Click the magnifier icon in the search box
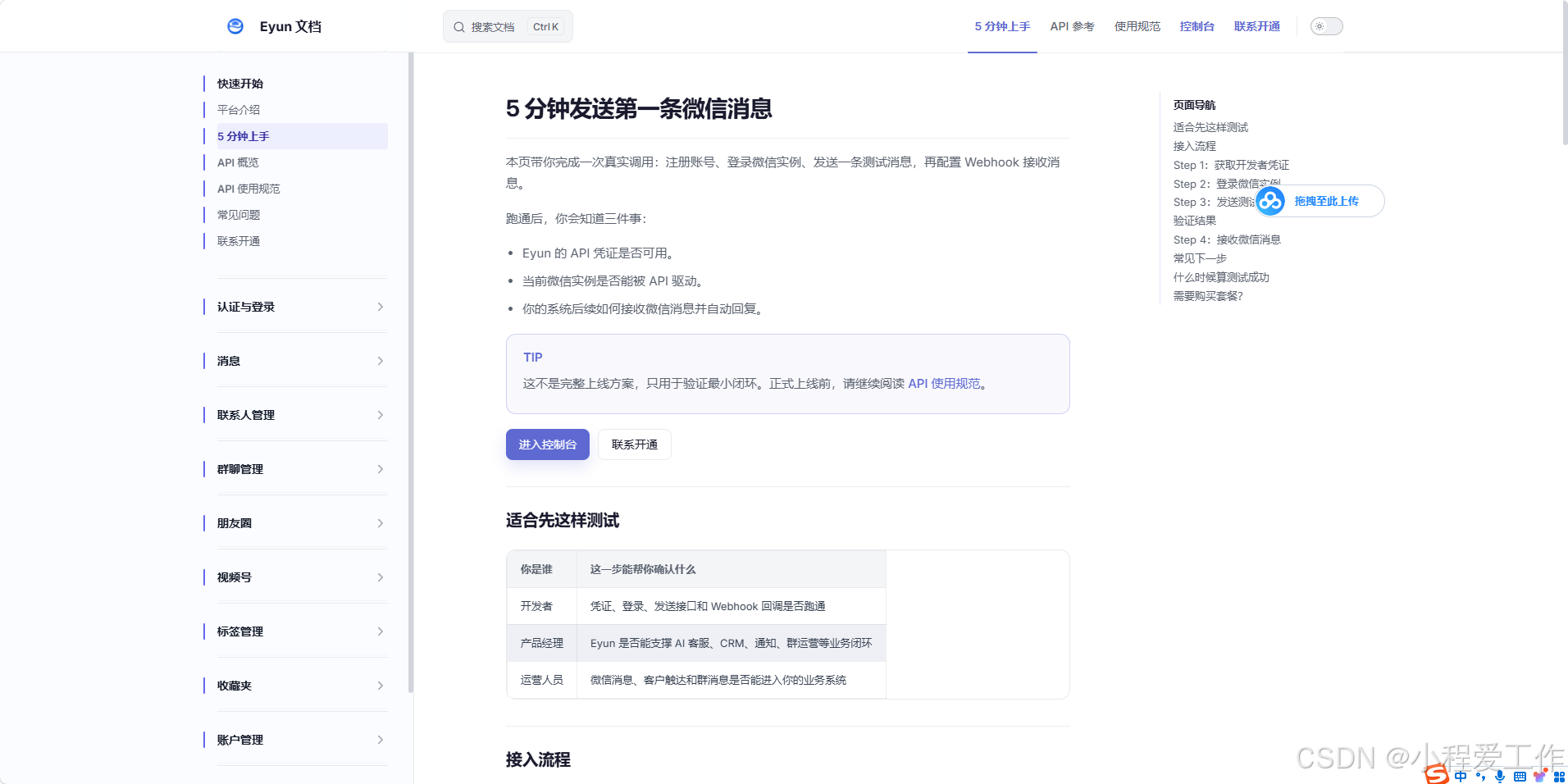This screenshot has width=1568, height=784. point(459,27)
